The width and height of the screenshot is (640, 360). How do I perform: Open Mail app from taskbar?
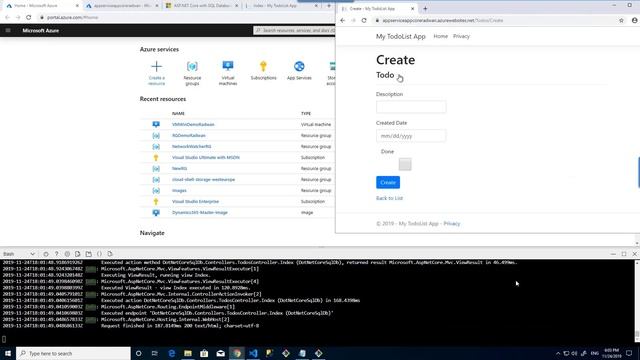[220, 353]
